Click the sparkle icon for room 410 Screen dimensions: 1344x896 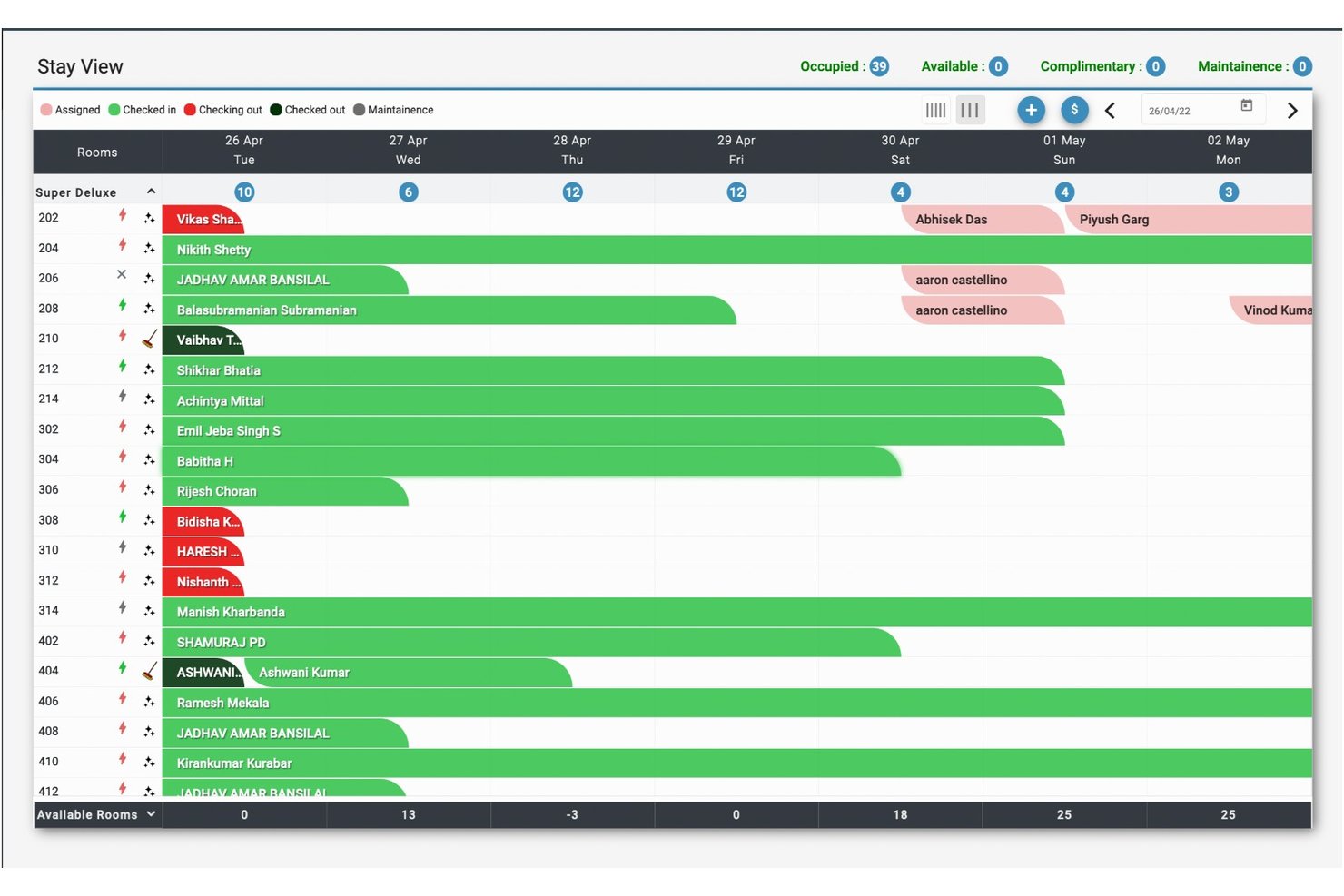pyautogui.click(x=149, y=762)
